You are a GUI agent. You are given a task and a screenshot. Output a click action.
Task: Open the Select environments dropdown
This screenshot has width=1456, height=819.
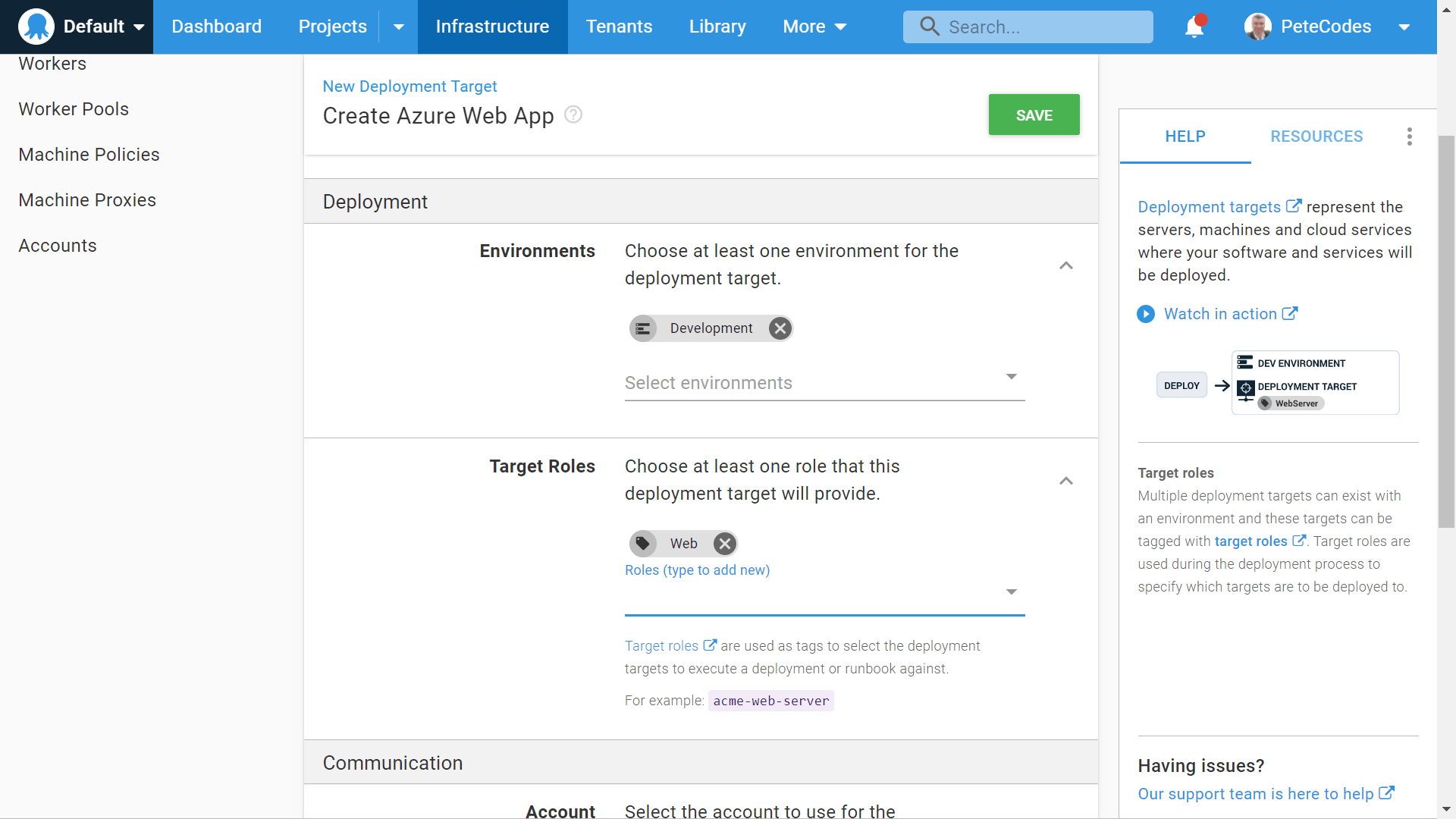(x=824, y=383)
